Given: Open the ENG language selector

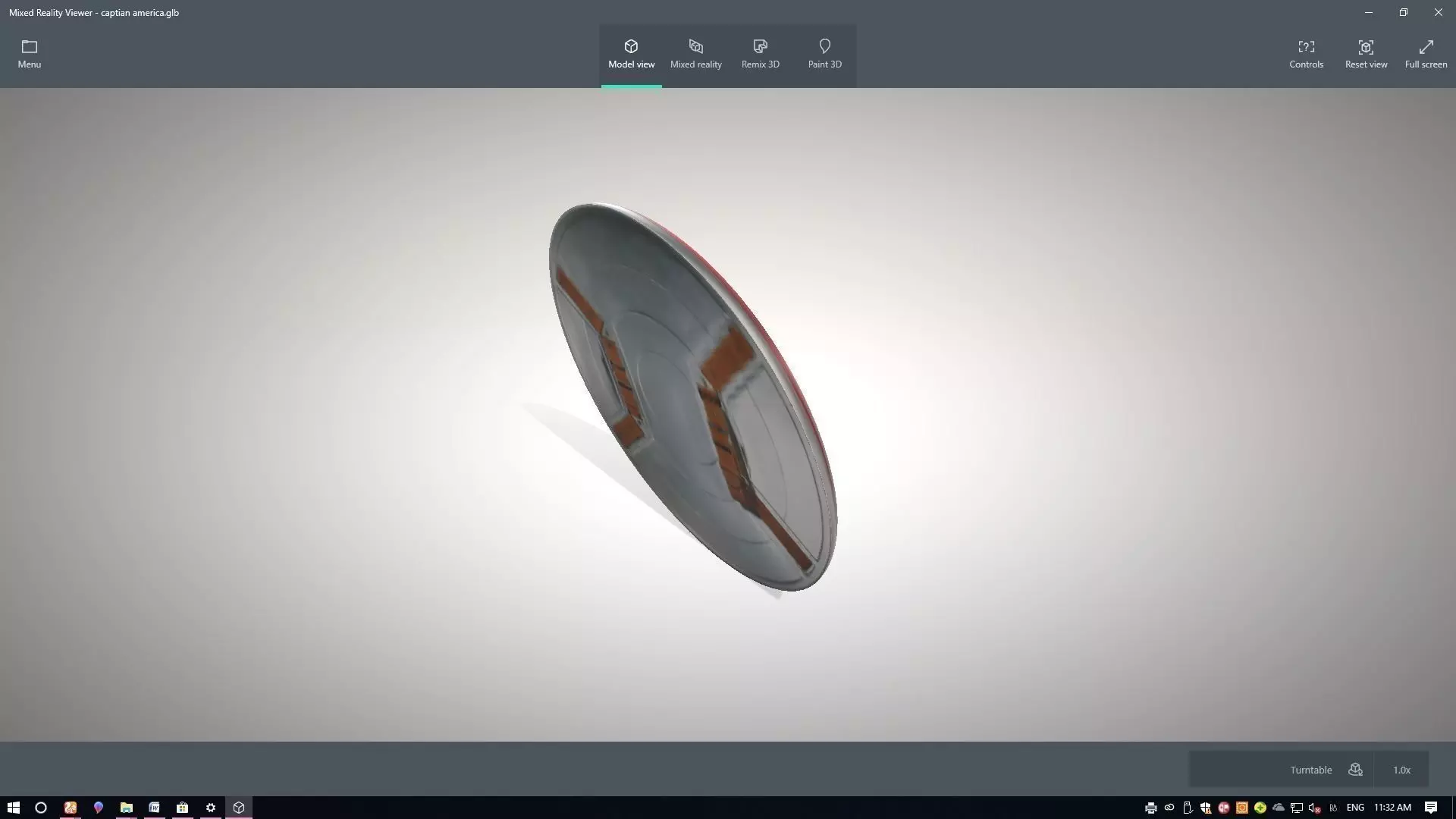Looking at the screenshot, I should (1355, 808).
